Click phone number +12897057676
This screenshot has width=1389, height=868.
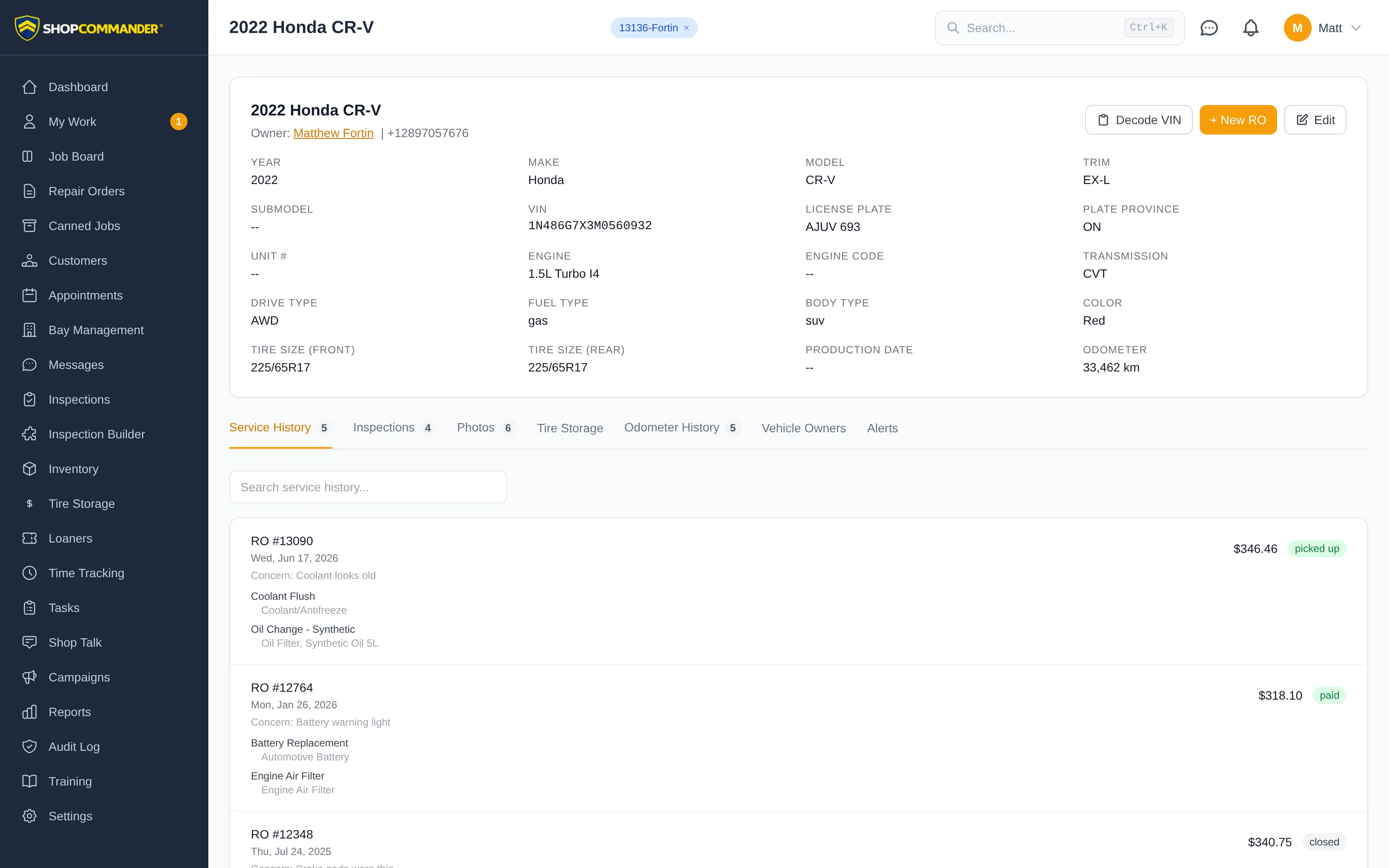click(x=428, y=133)
